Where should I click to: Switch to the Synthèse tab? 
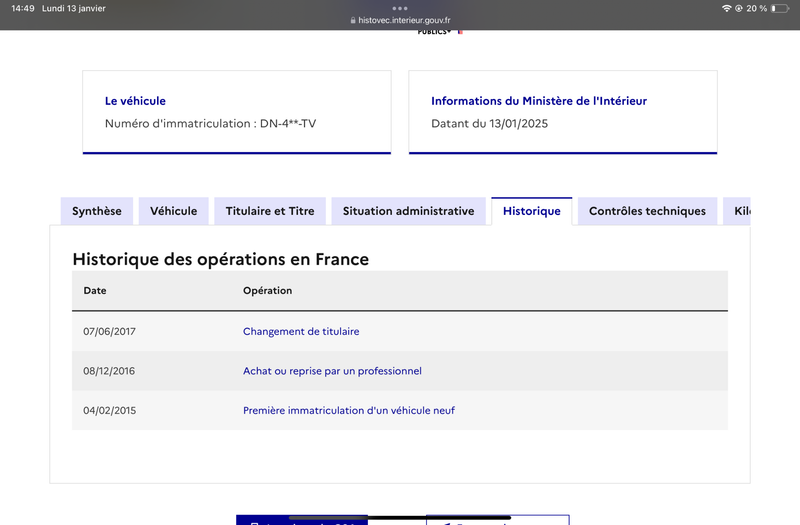point(97,211)
